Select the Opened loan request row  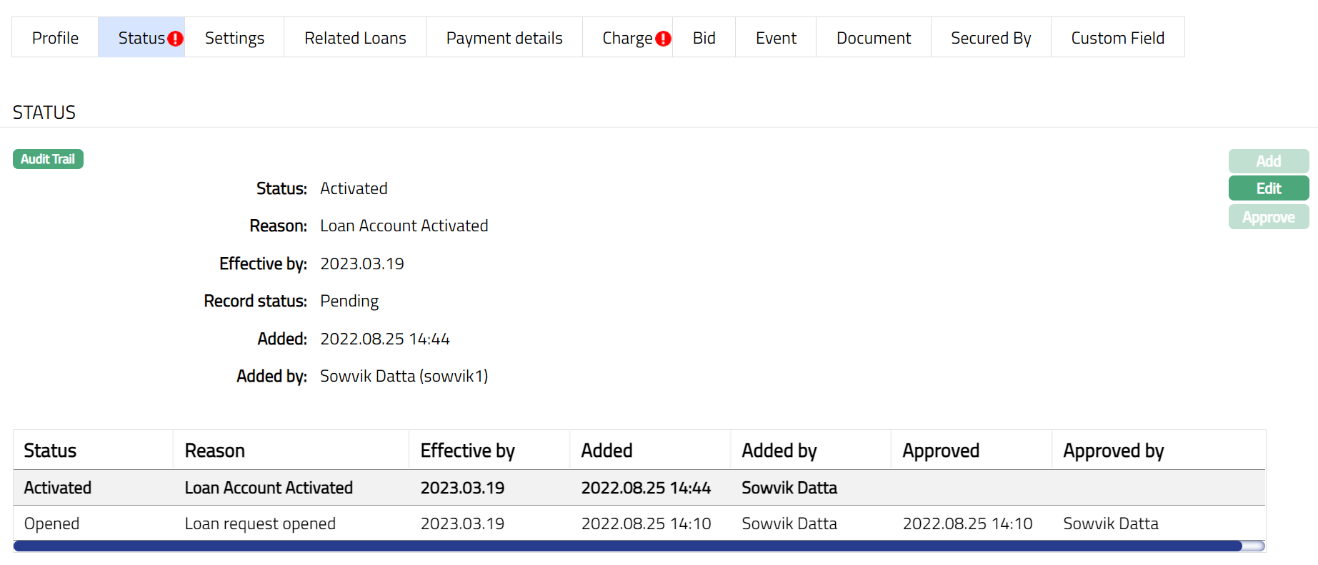point(639,523)
